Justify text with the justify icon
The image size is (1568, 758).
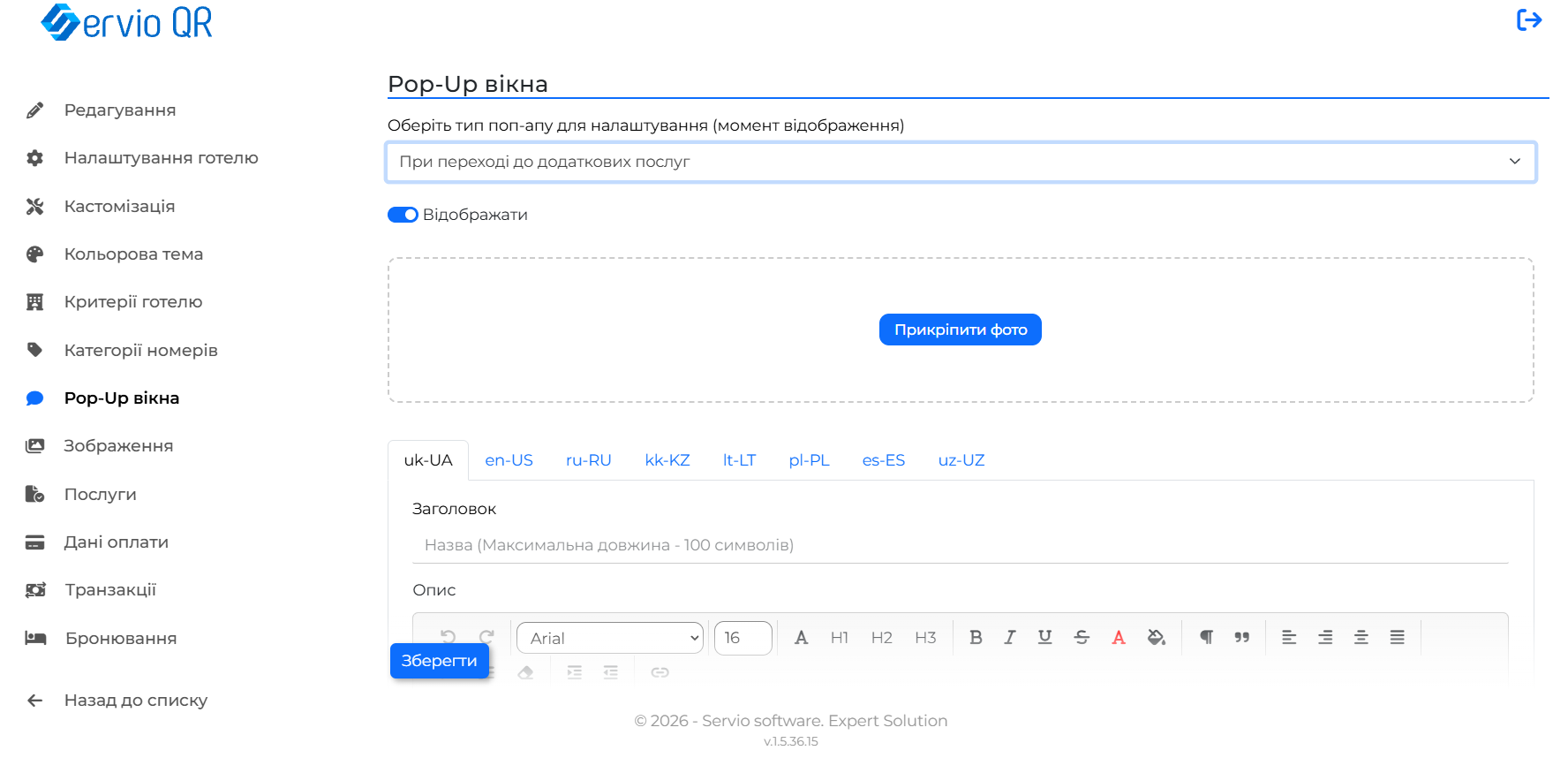click(1398, 637)
